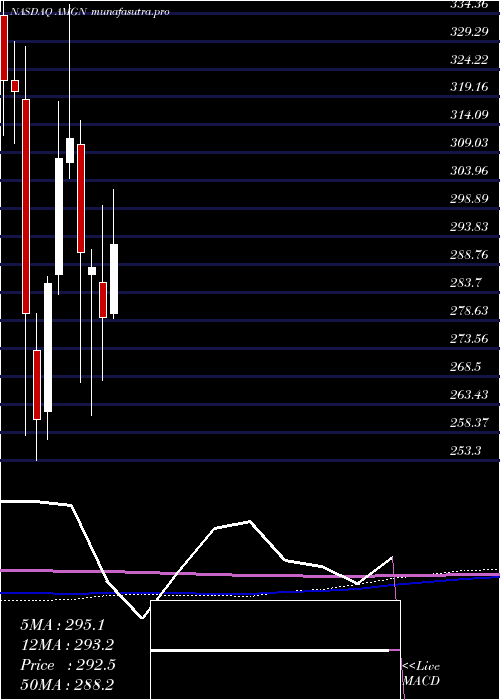Click the NASDAQ AMGN munafasutra.pro title text

click(89, 12)
